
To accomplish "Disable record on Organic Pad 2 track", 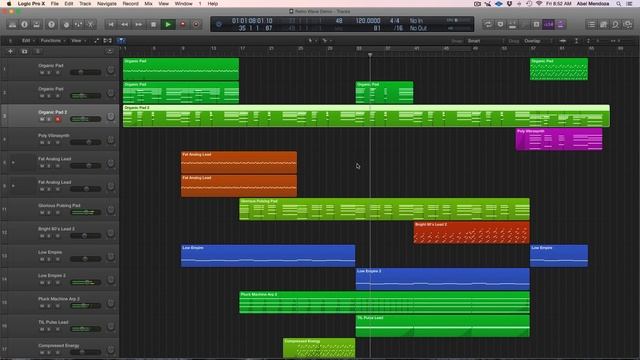I will click(58, 119).
